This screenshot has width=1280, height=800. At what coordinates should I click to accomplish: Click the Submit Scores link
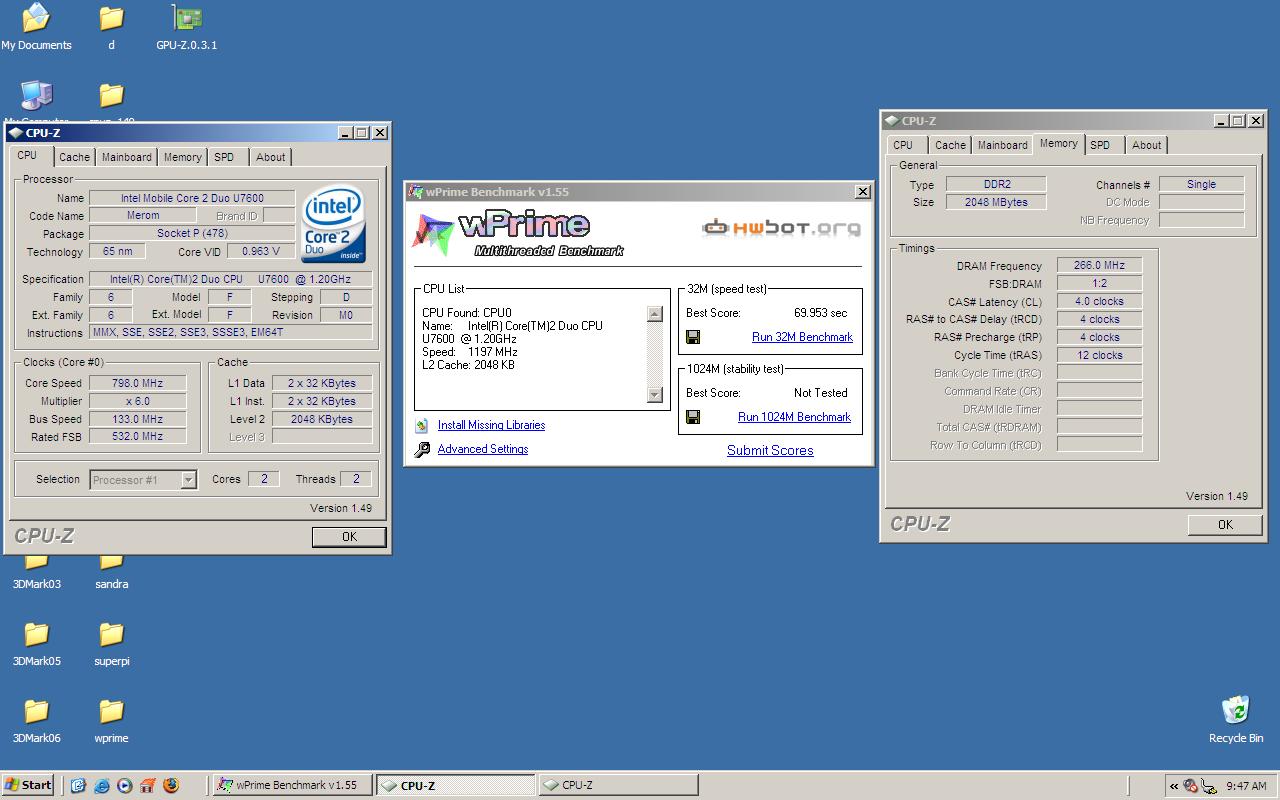[x=770, y=451]
